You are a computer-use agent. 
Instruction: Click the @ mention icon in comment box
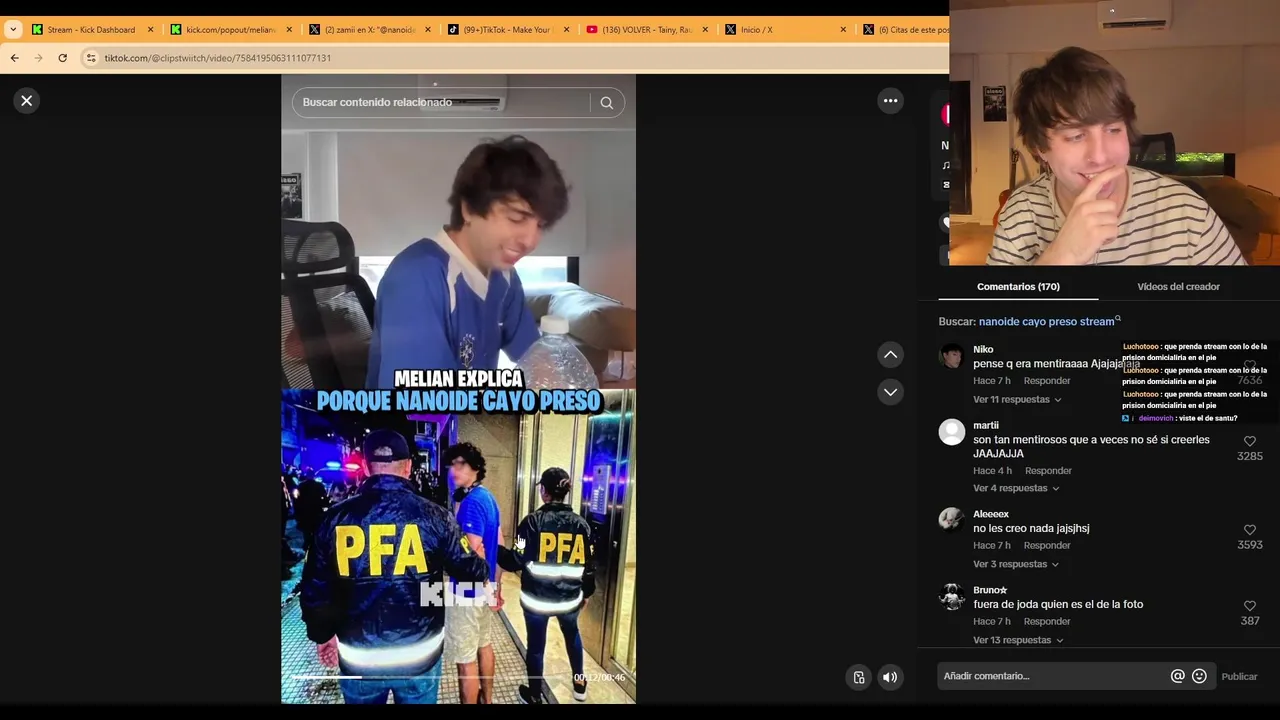(1177, 676)
